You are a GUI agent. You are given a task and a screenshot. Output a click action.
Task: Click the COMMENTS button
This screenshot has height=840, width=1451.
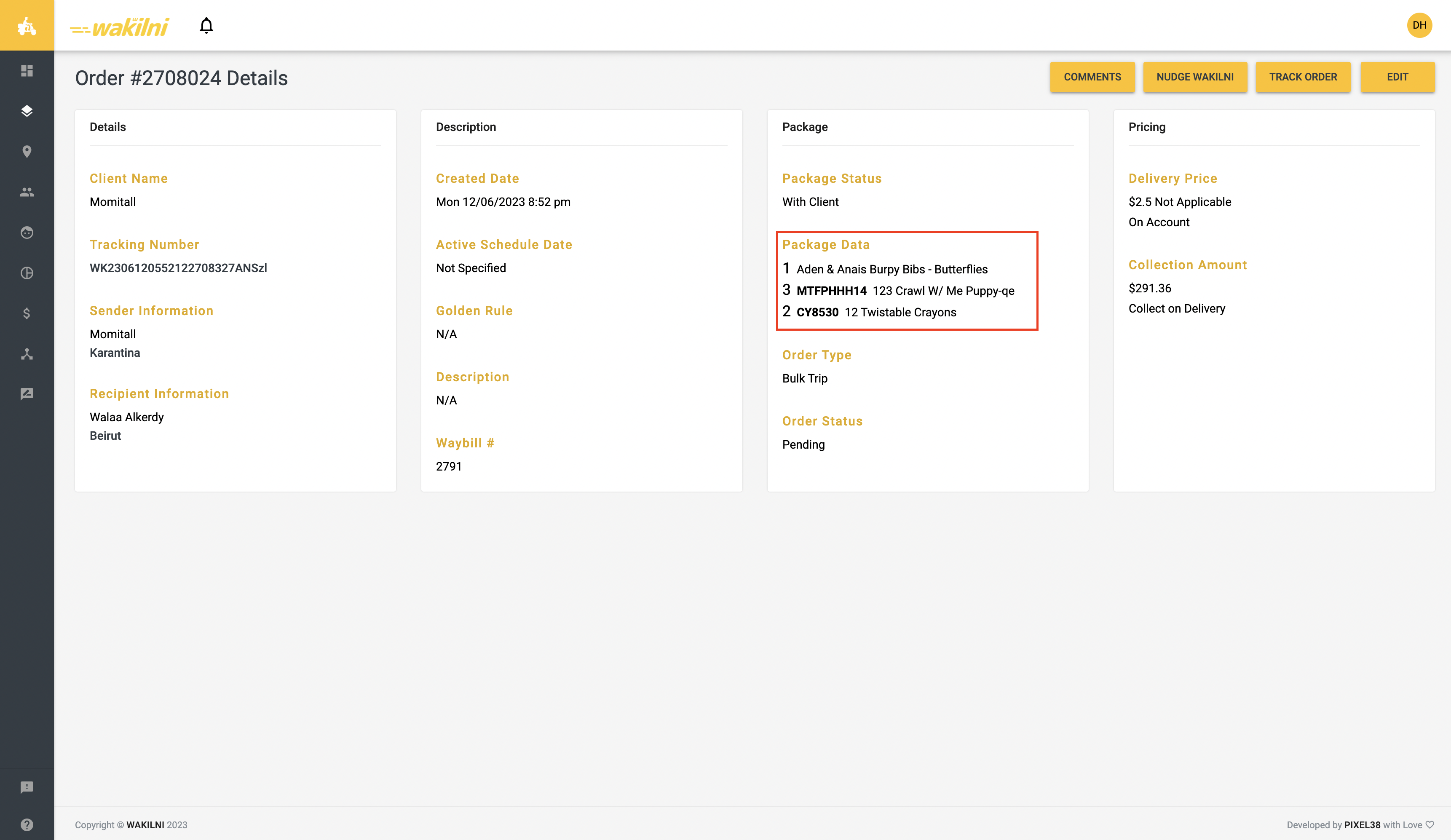tap(1092, 77)
